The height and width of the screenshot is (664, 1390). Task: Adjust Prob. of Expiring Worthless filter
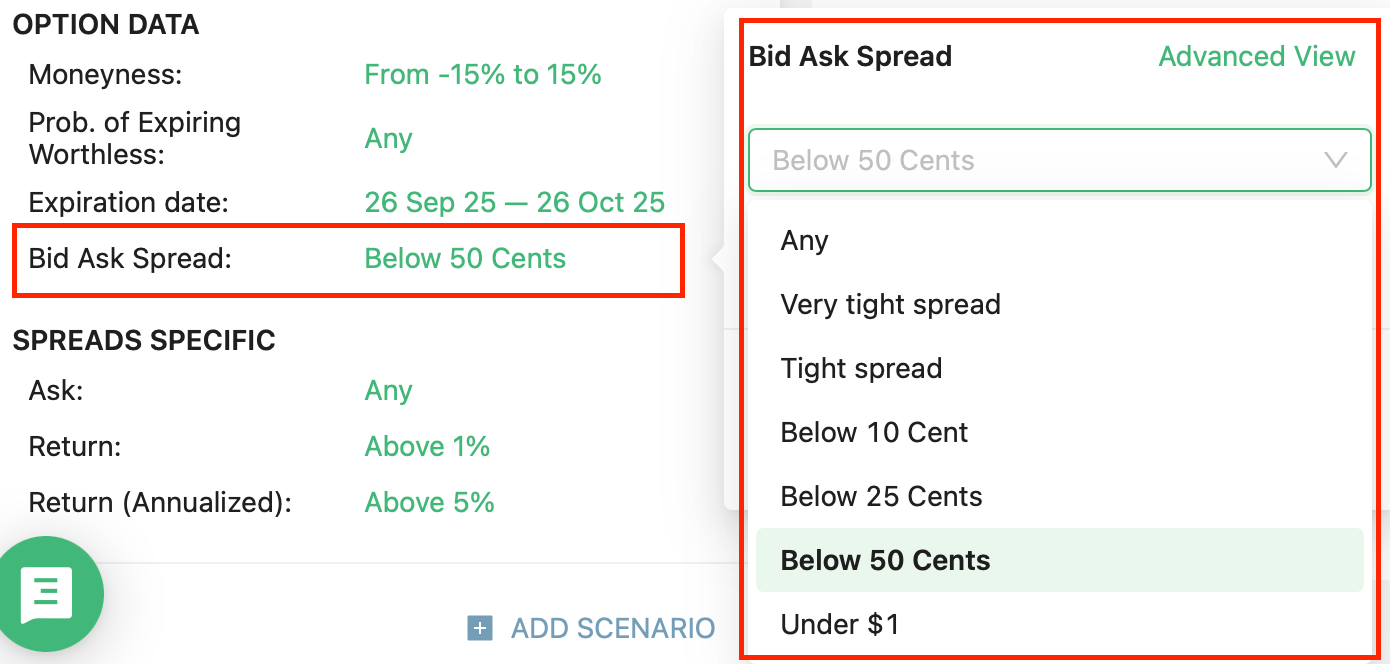(388, 139)
